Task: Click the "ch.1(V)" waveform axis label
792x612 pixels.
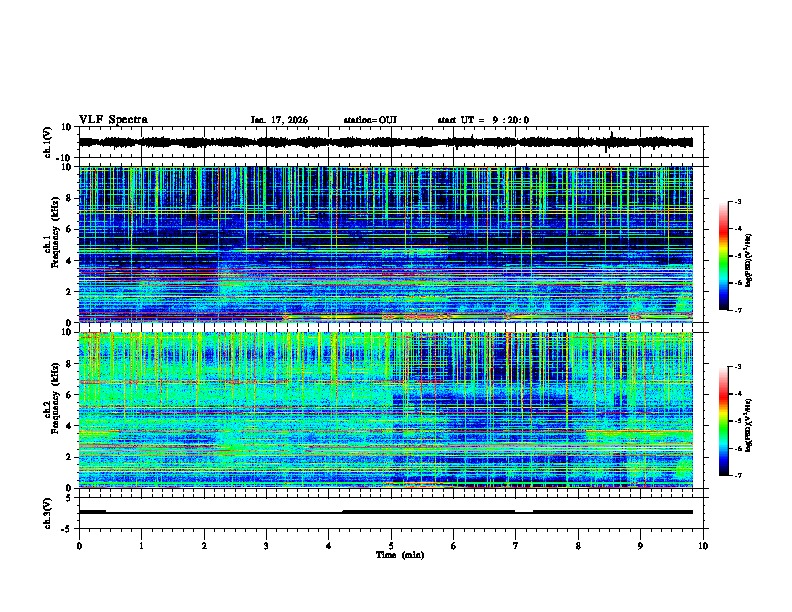Action: point(47,142)
